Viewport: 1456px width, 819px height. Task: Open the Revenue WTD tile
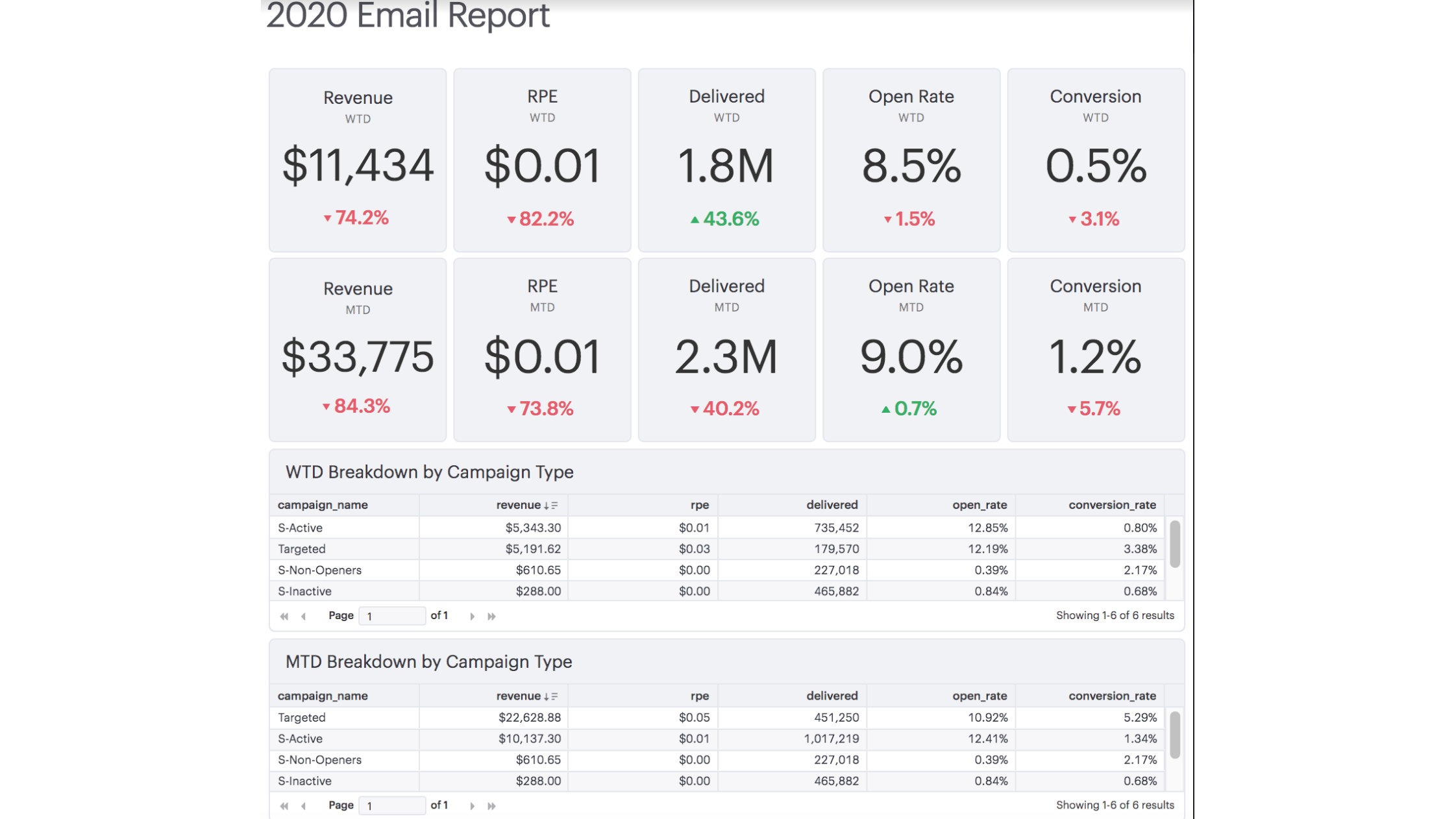357,160
